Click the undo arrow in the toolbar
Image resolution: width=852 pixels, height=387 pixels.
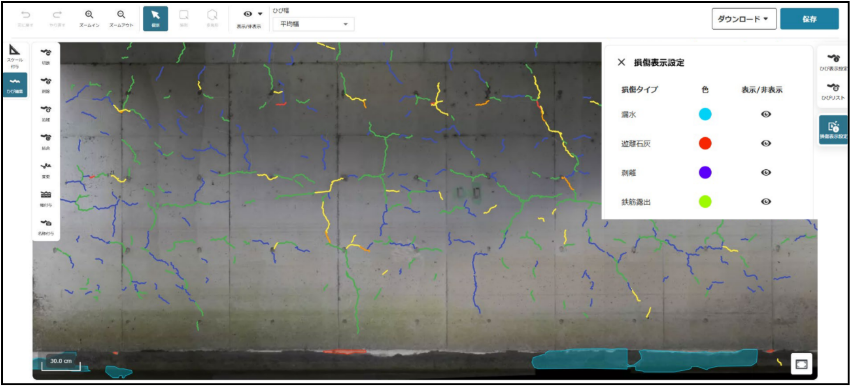coord(25,15)
